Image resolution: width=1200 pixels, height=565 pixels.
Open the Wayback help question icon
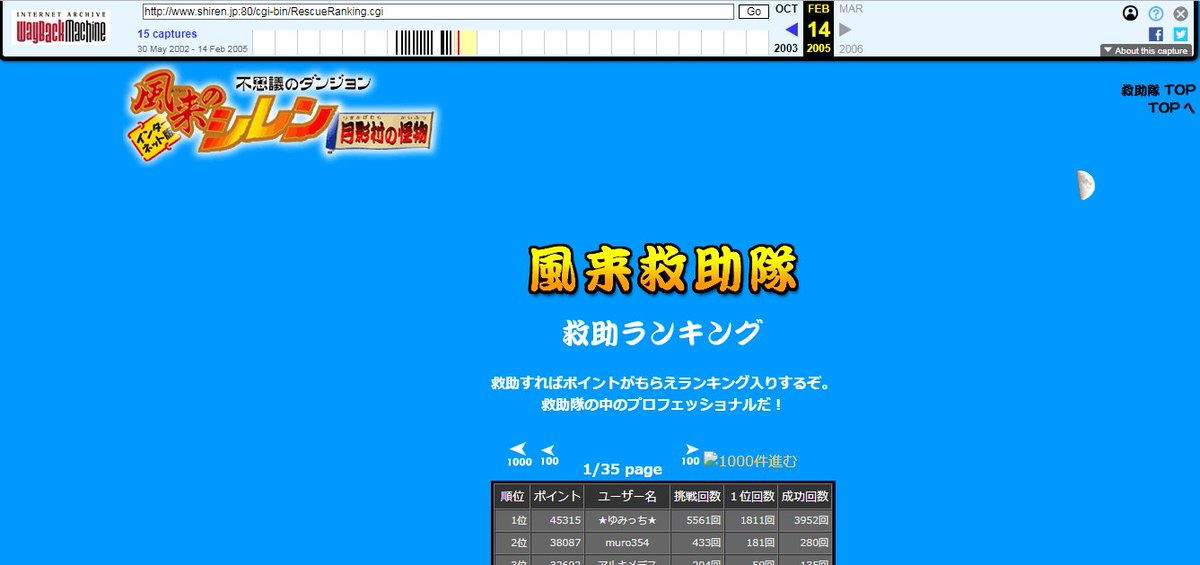(1156, 13)
